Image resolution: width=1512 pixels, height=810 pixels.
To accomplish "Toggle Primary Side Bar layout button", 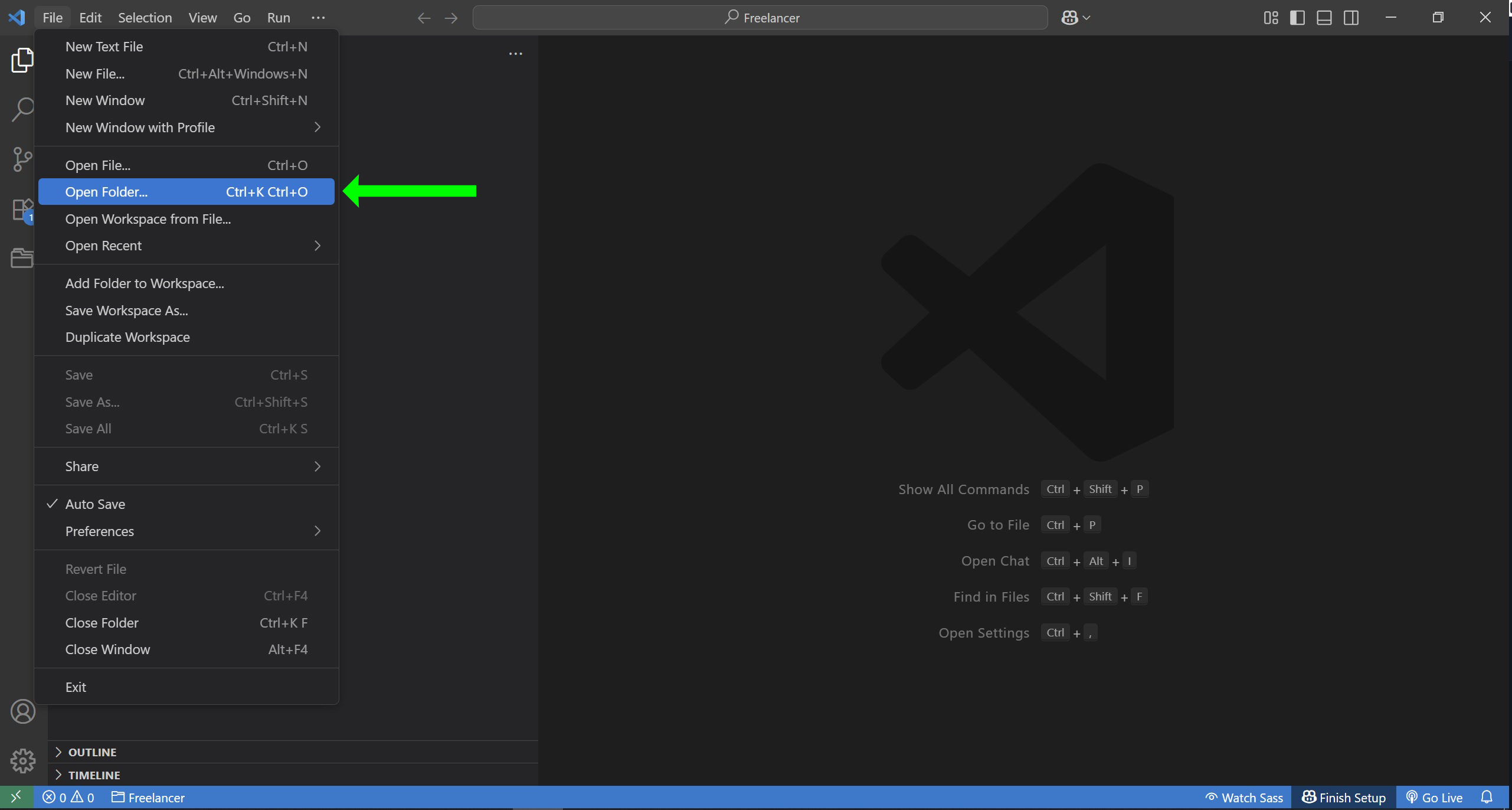I will point(1297,18).
